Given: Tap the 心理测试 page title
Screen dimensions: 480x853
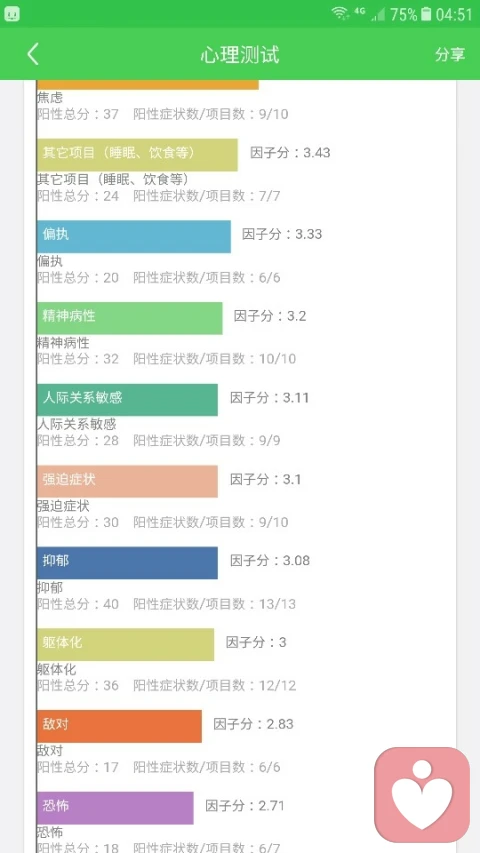Looking at the screenshot, I should coord(240,55).
